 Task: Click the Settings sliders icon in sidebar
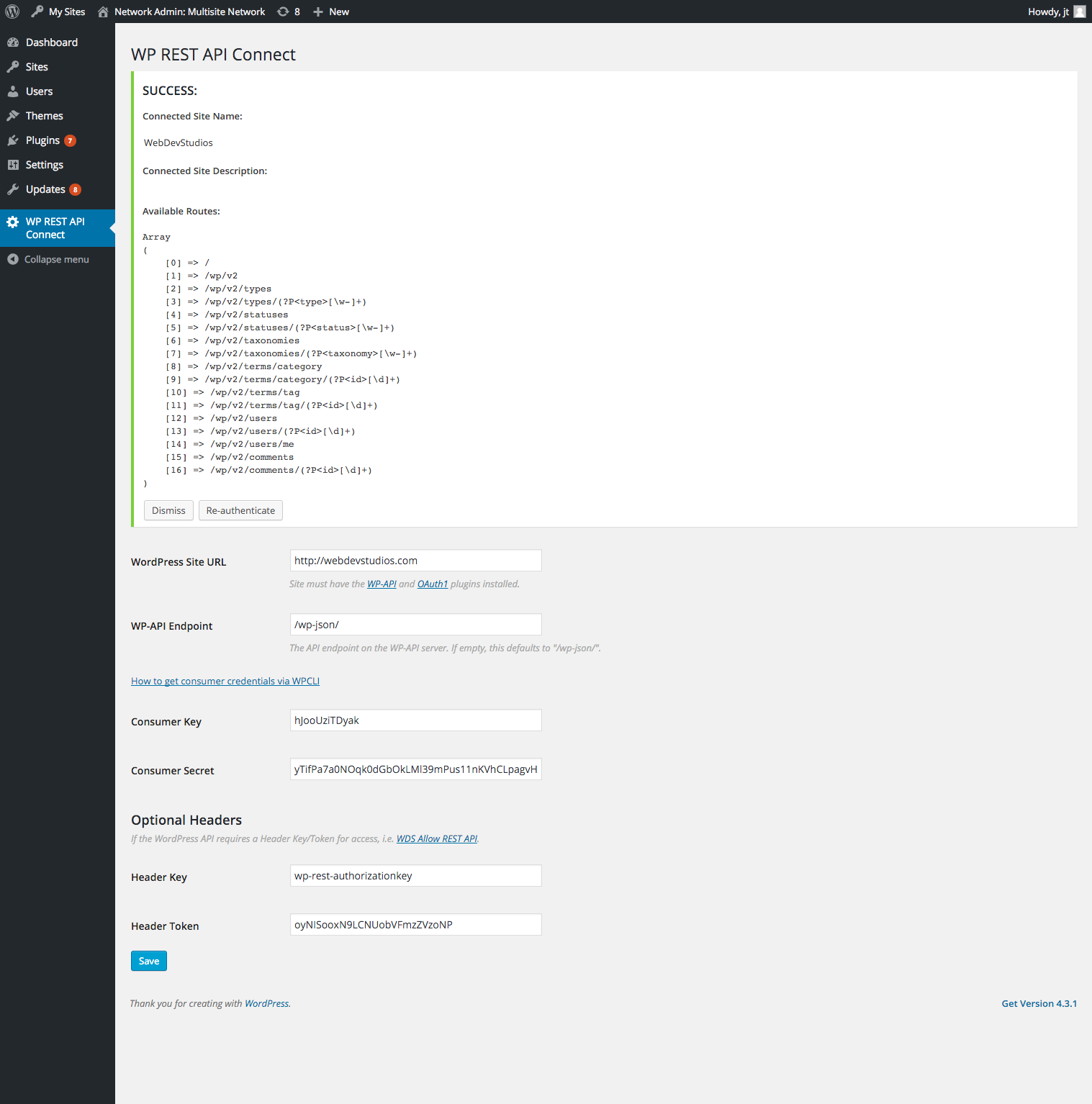pyautogui.click(x=13, y=165)
